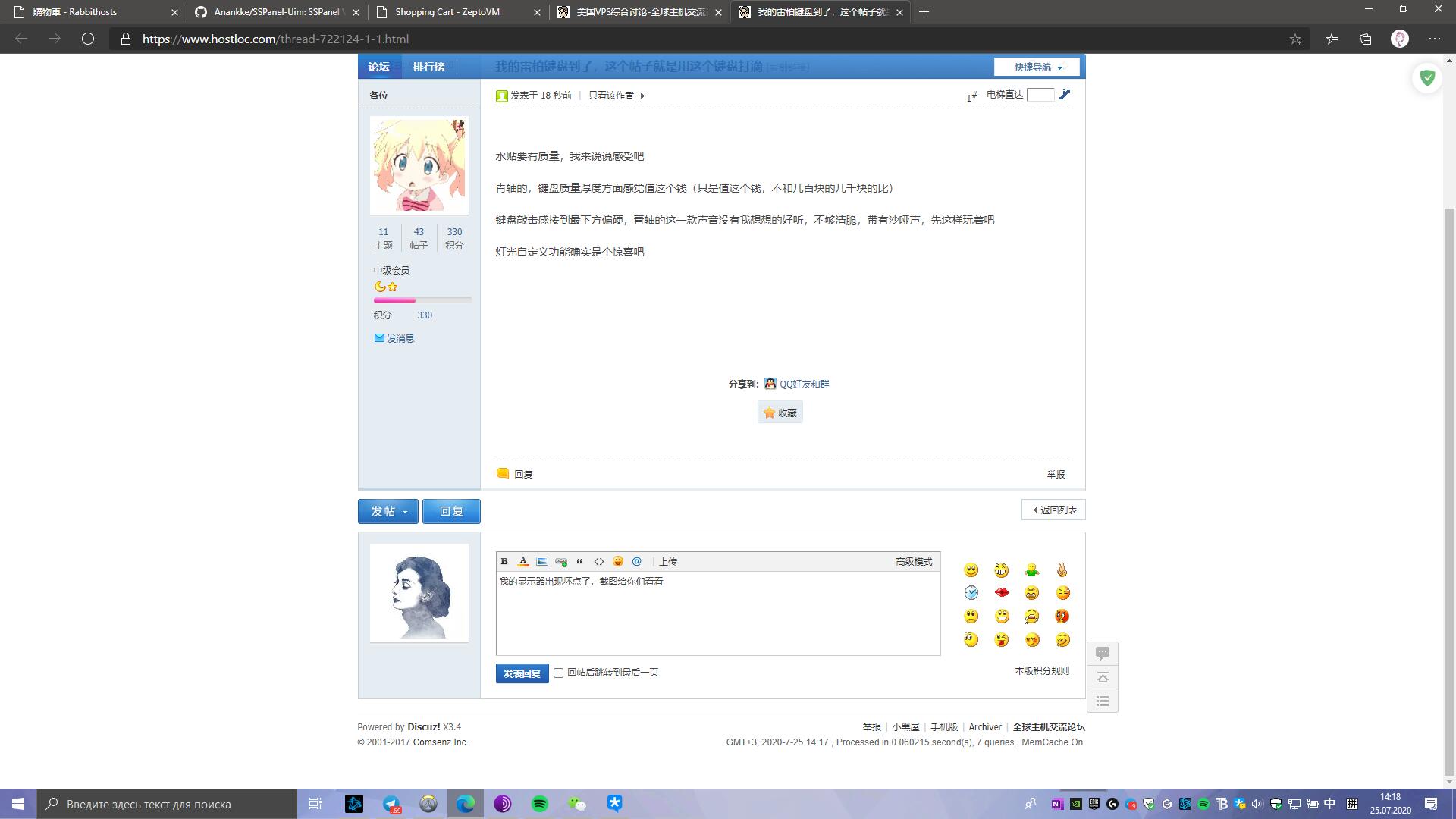Add this page to browser favorites star

(1295, 39)
